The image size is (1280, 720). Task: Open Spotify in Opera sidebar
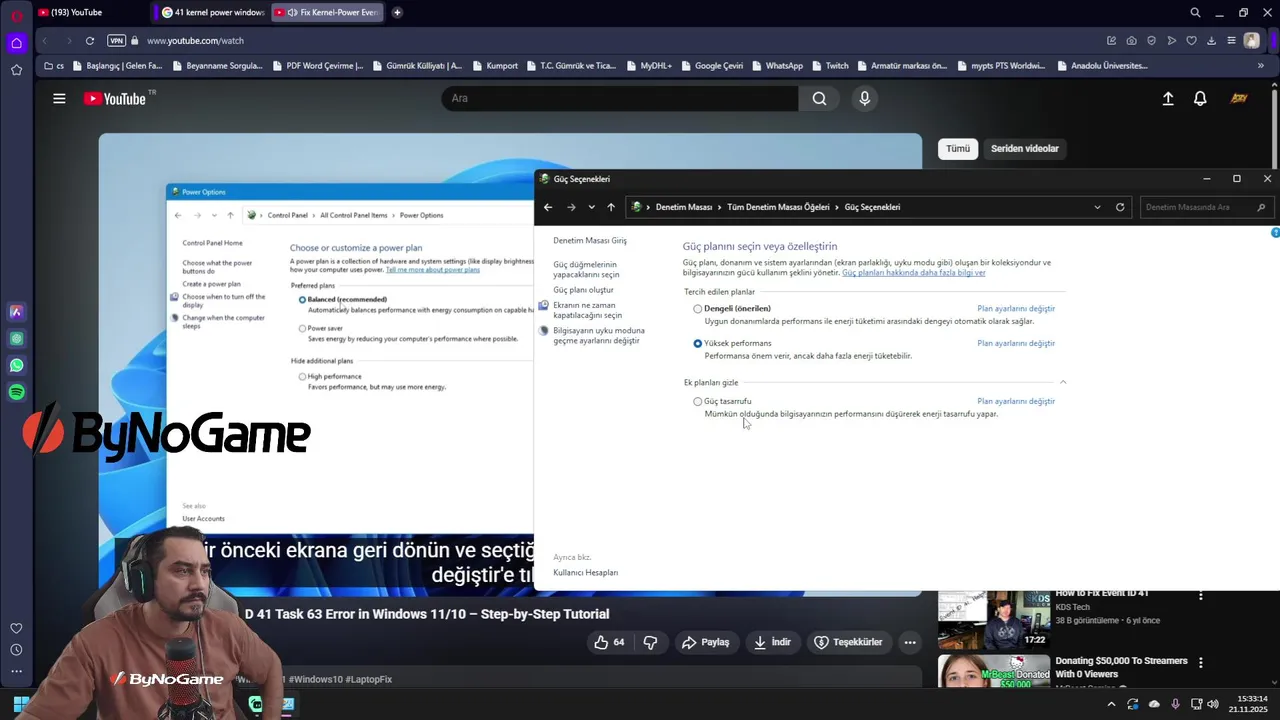[16, 393]
